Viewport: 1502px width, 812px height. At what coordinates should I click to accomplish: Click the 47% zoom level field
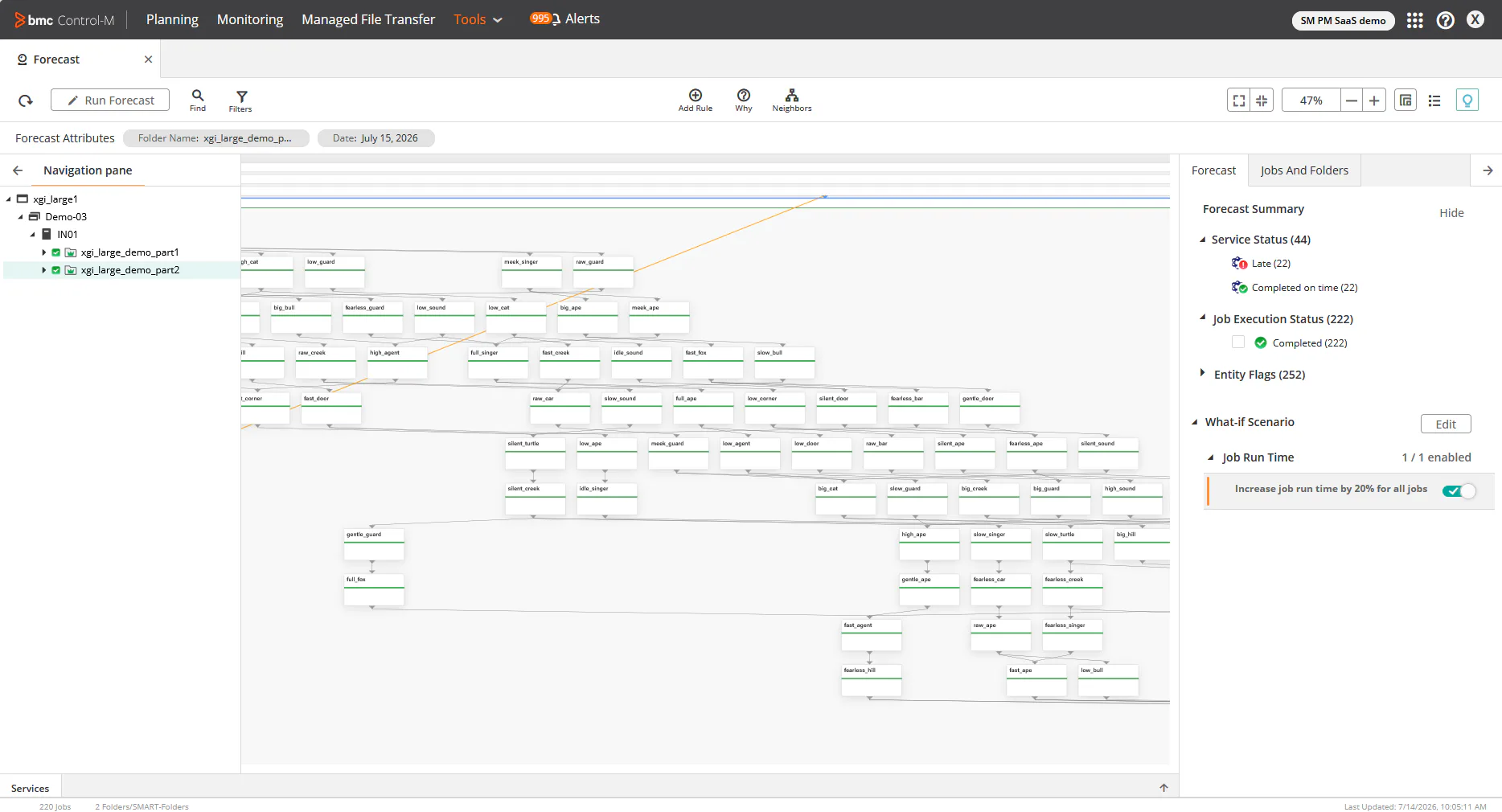point(1311,100)
